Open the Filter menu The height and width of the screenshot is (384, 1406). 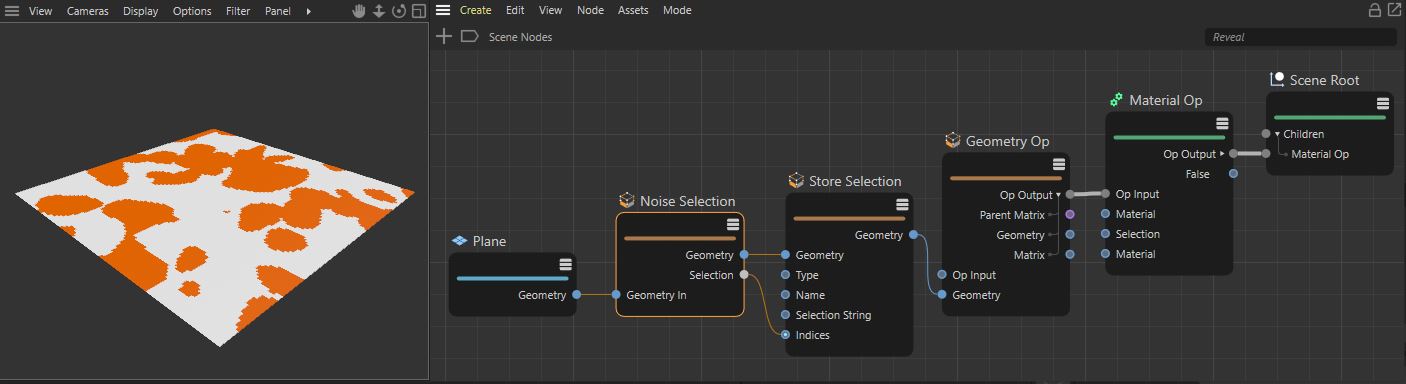coord(238,11)
